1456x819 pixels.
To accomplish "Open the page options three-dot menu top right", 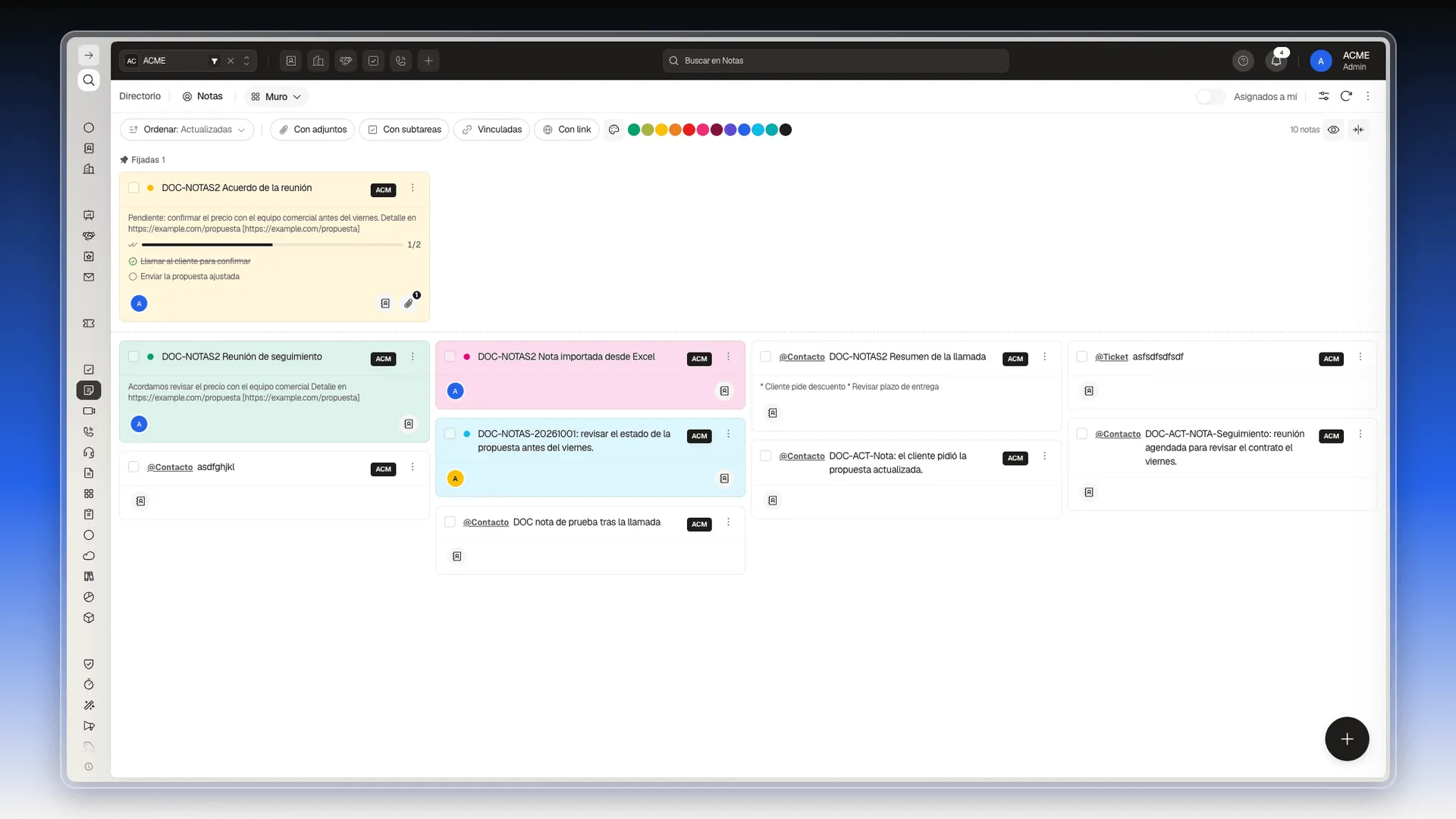I will 1368,96.
